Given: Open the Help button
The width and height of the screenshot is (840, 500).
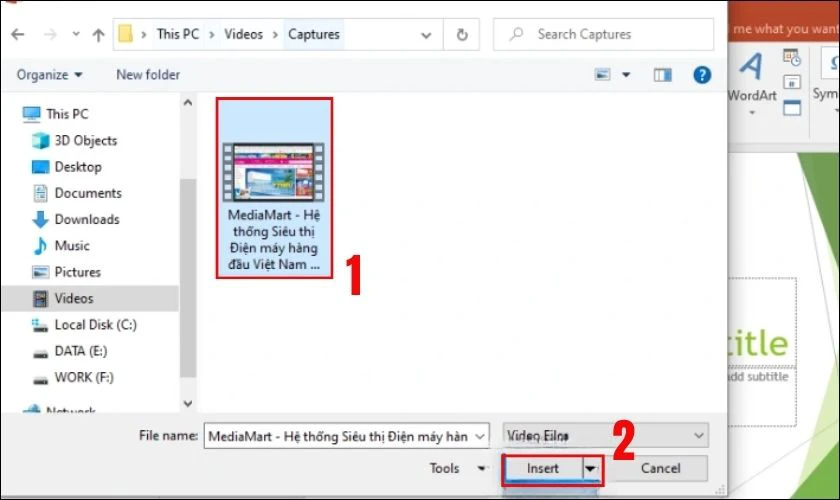Looking at the screenshot, I should pos(702,74).
